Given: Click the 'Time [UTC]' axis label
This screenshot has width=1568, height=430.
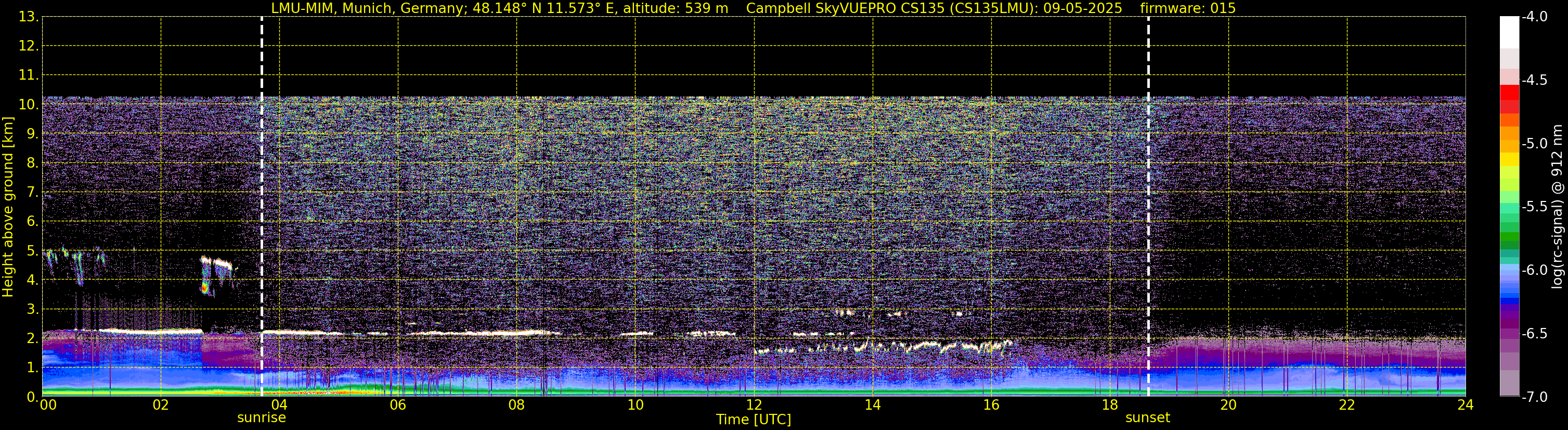Looking at the screenshot, I should [x=754, y=420].
